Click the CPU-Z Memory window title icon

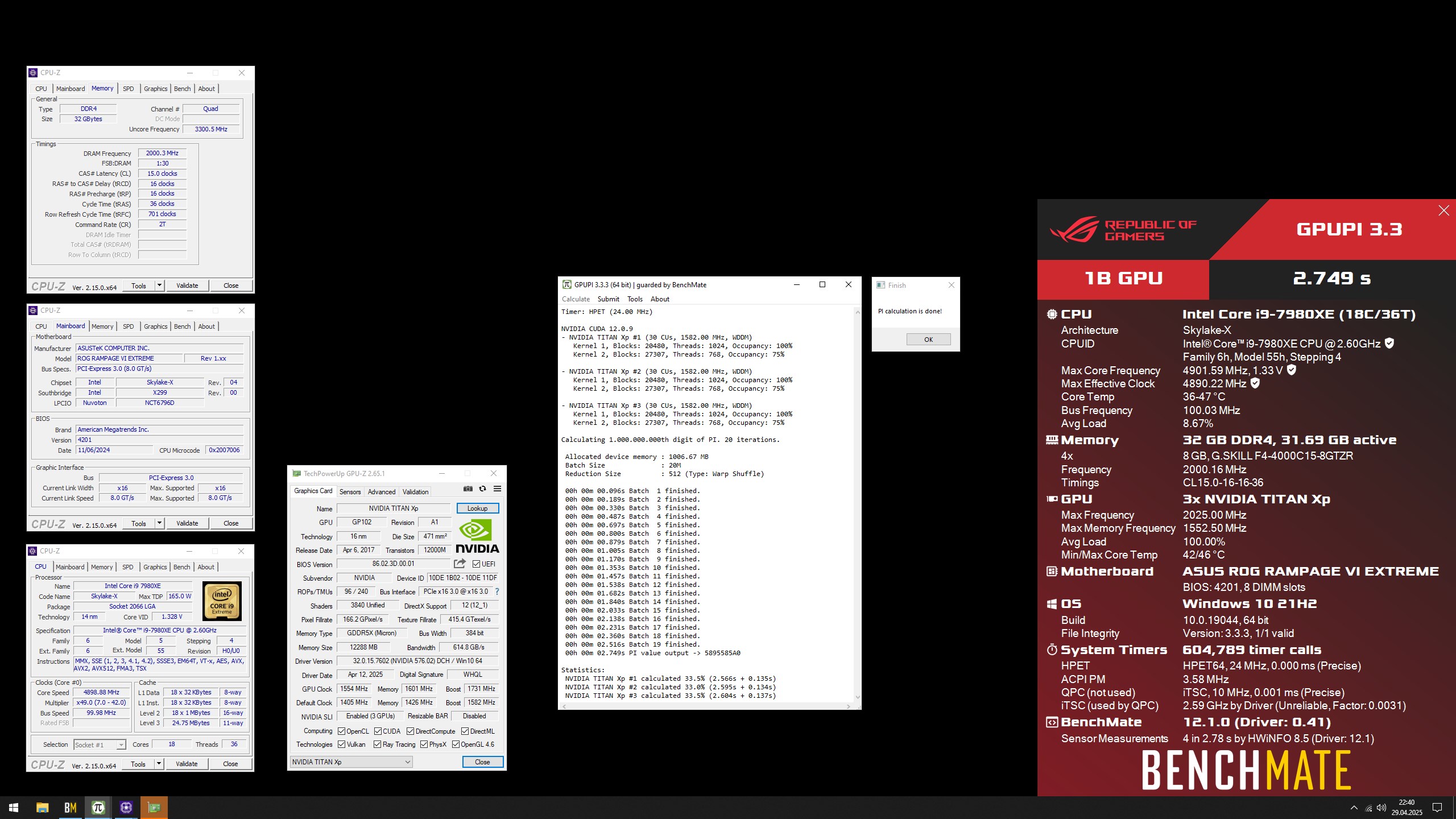33,73
